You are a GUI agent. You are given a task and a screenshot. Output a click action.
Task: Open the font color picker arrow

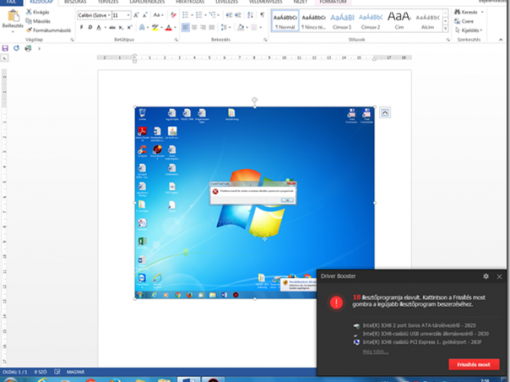coord(175,28)
